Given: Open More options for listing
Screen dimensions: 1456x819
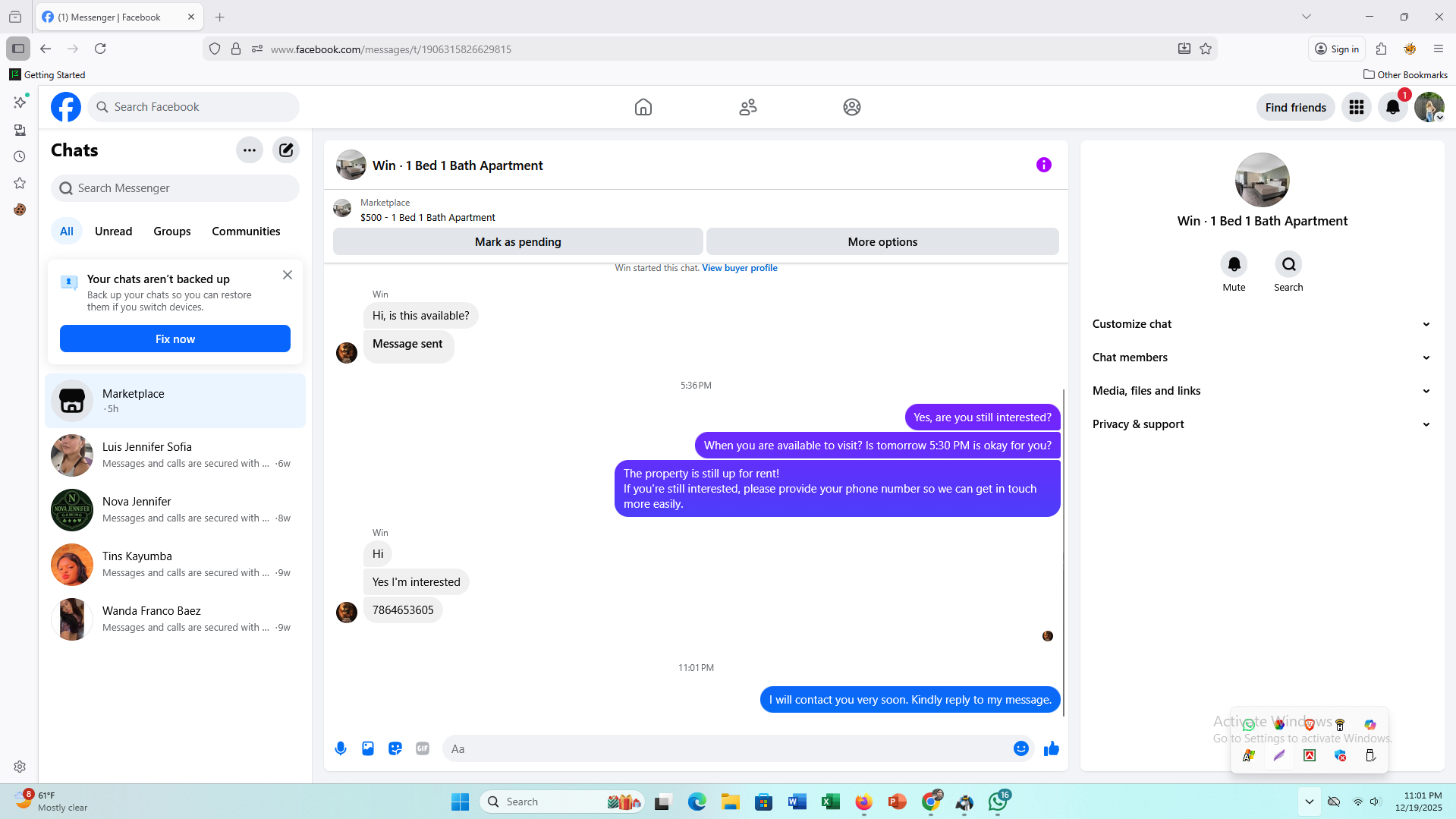Looking at the screenshot, I should (882, 241).
